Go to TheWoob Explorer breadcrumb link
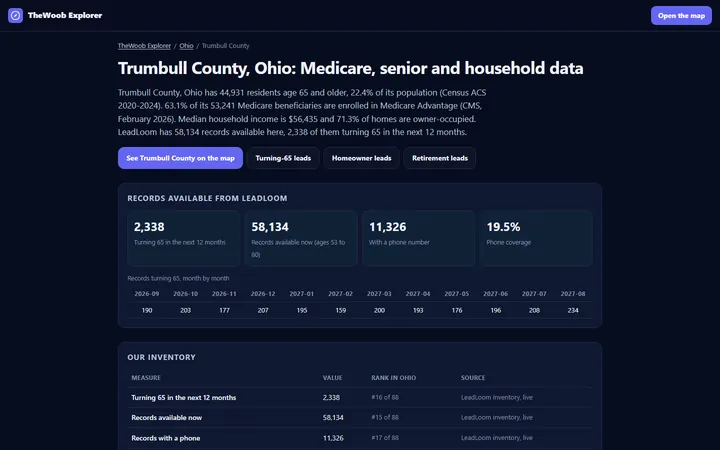 click(x=144, y=46)
